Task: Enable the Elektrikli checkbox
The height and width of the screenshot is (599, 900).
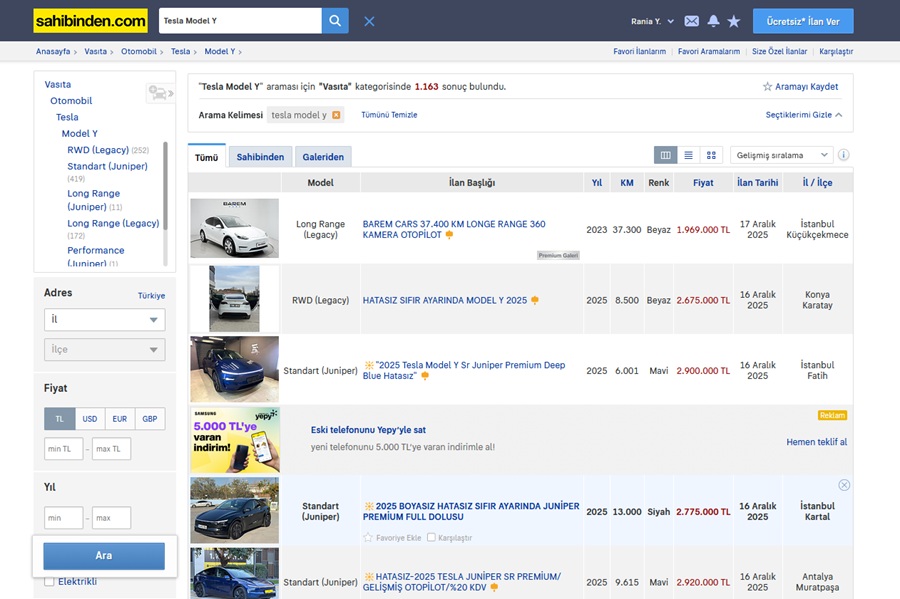Action: coord(50,582)
